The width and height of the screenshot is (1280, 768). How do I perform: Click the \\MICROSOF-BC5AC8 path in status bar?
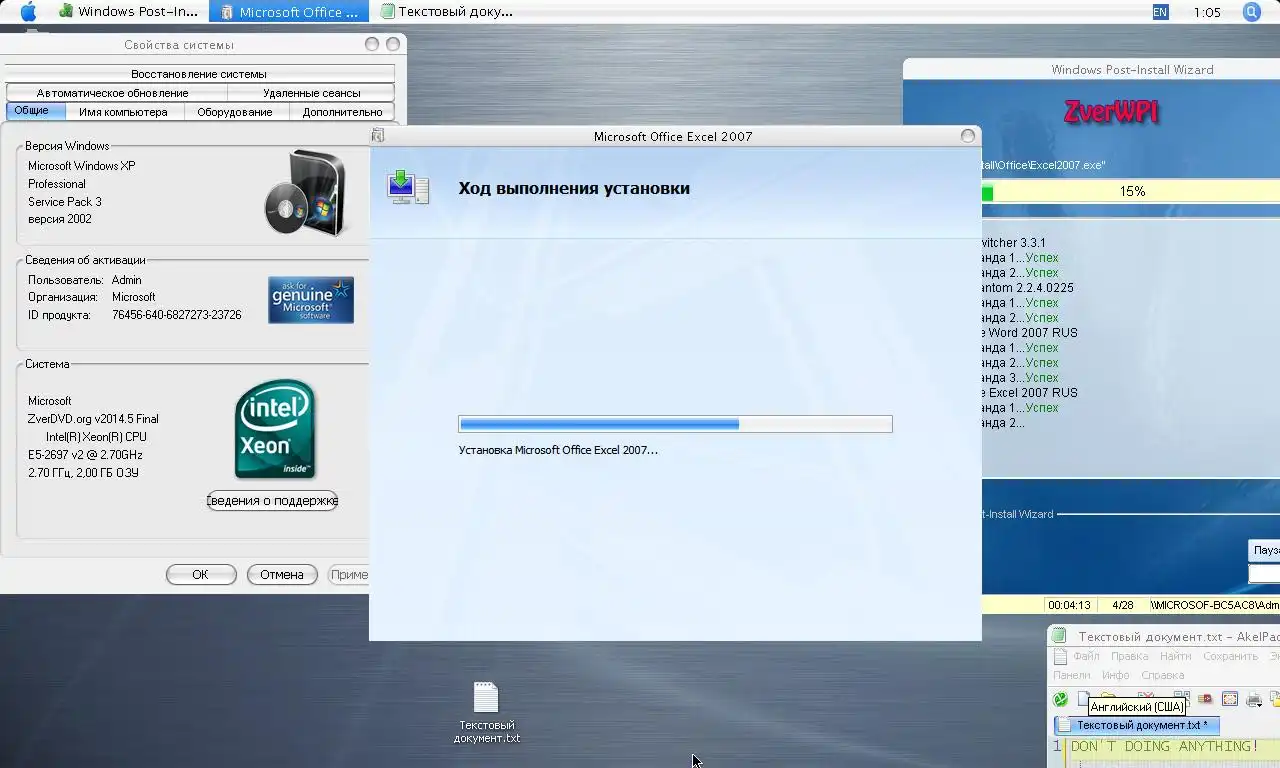(x=1214, y=605)
